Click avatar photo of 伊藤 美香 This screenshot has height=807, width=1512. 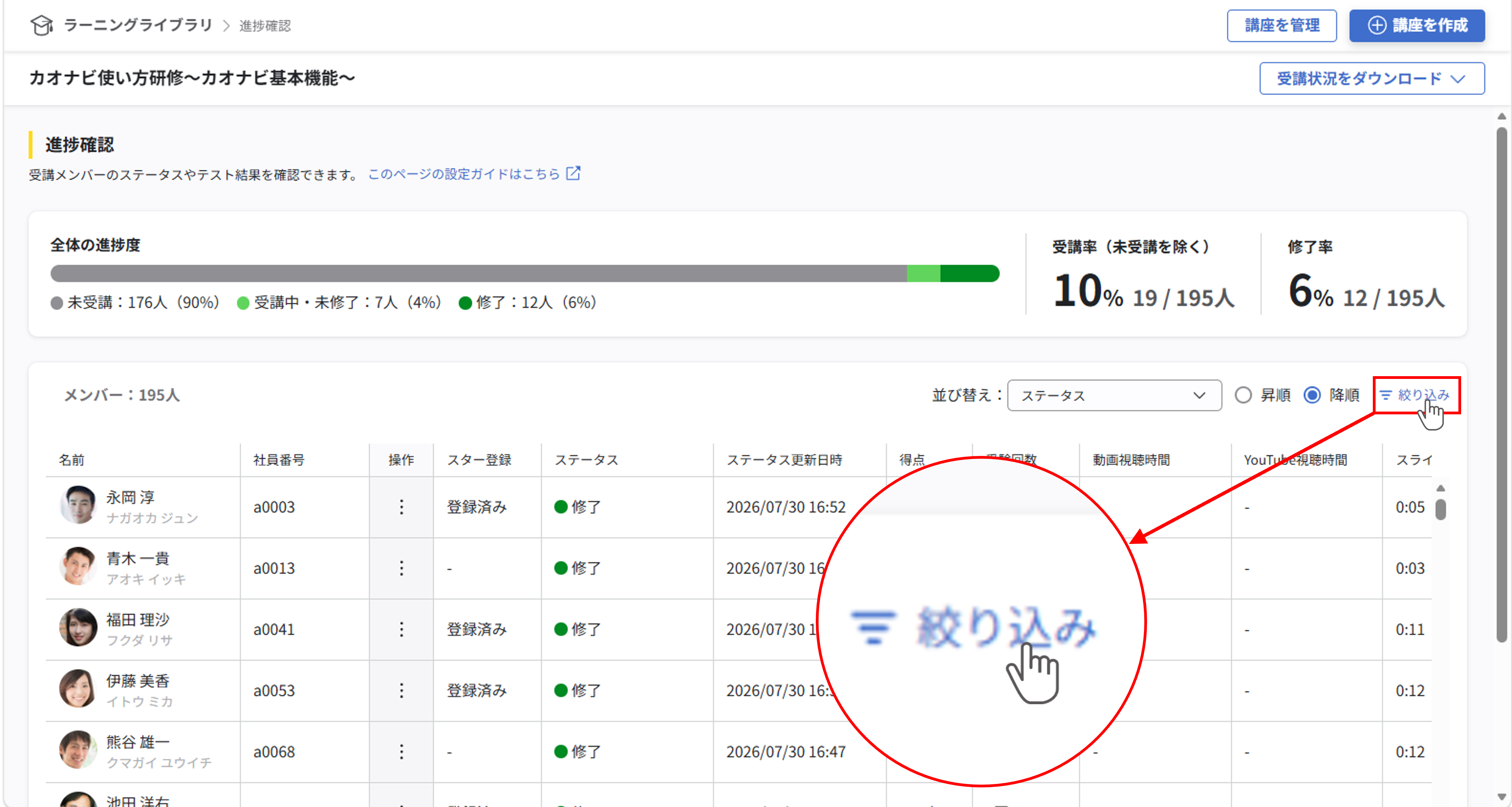click(x=78, y=688)
